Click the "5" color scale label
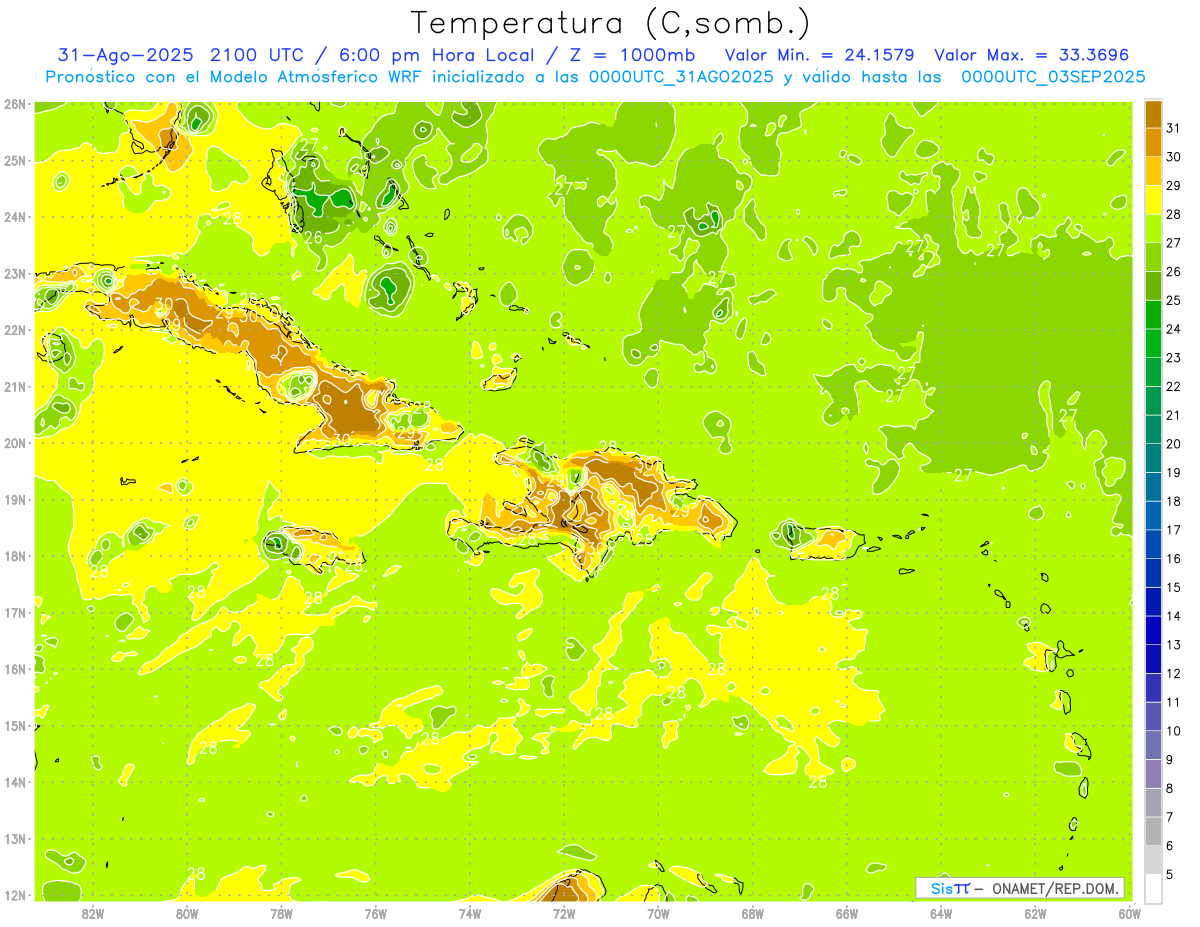Screen dimensions: 1200x927 (x=1171, y=875)
